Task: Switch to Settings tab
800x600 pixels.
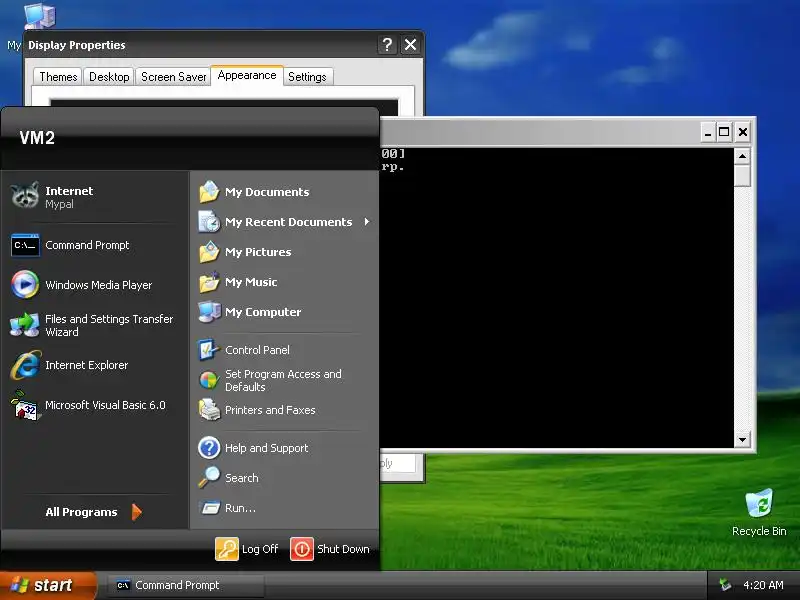Action: point(307,77)
